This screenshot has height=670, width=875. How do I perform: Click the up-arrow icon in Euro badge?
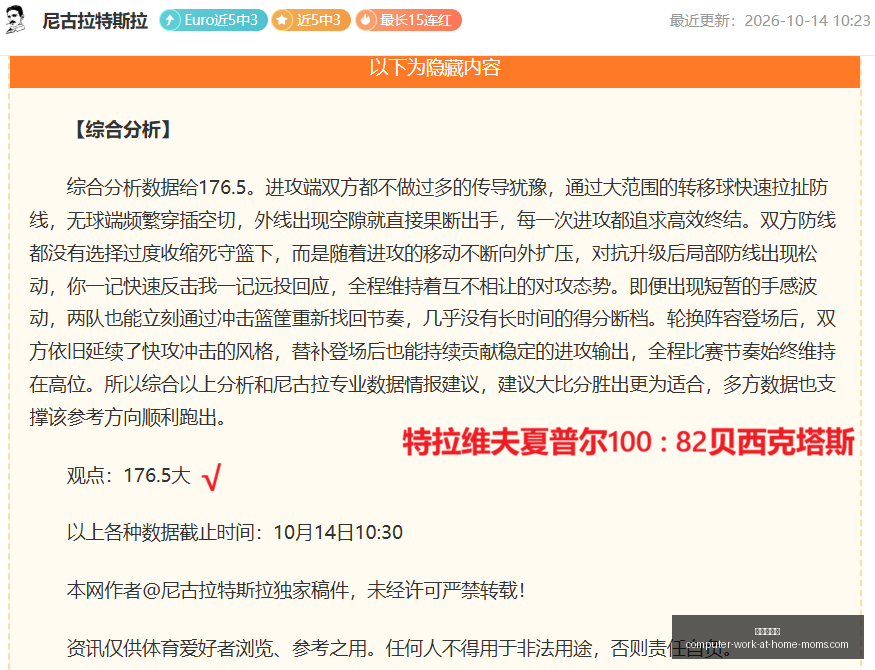click(x=170, y=20)
